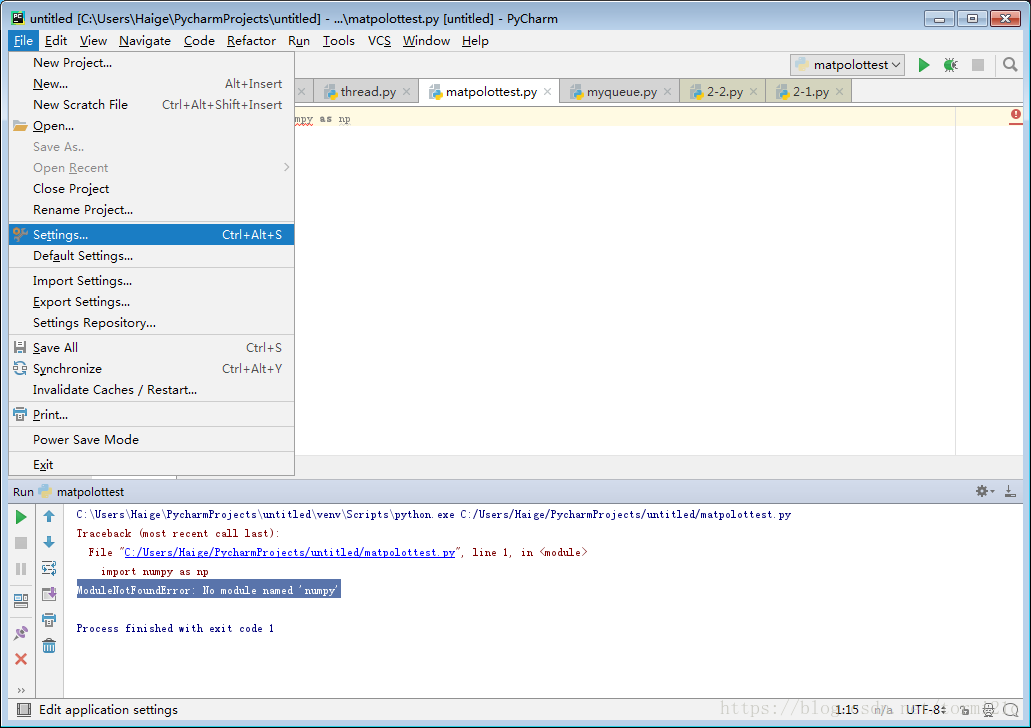Click Open... in the File menu
The image size is (1031, 728).
click(x=151, y=126)
